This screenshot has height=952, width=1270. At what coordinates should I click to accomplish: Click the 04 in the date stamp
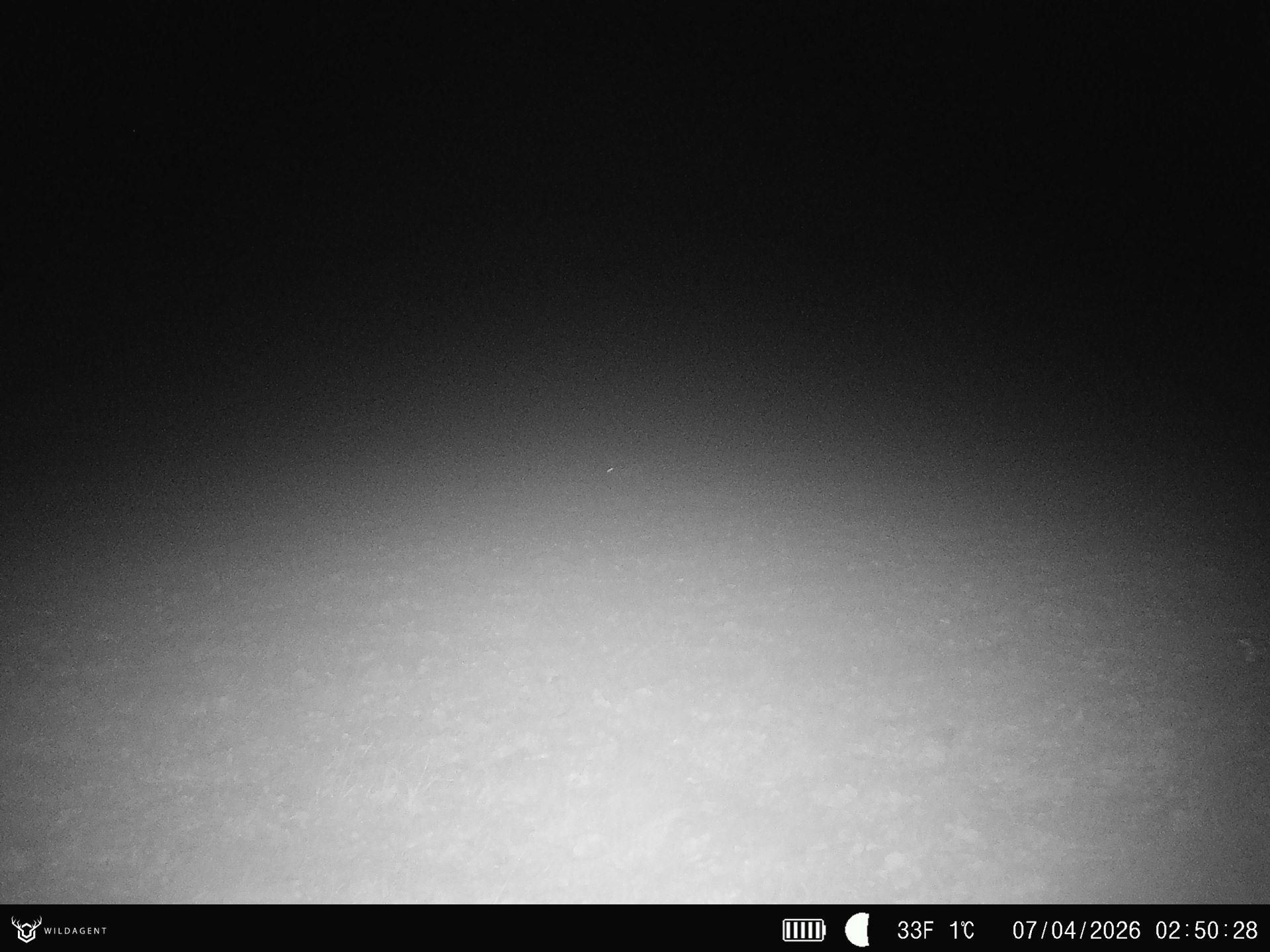(x=1064, y=930)
